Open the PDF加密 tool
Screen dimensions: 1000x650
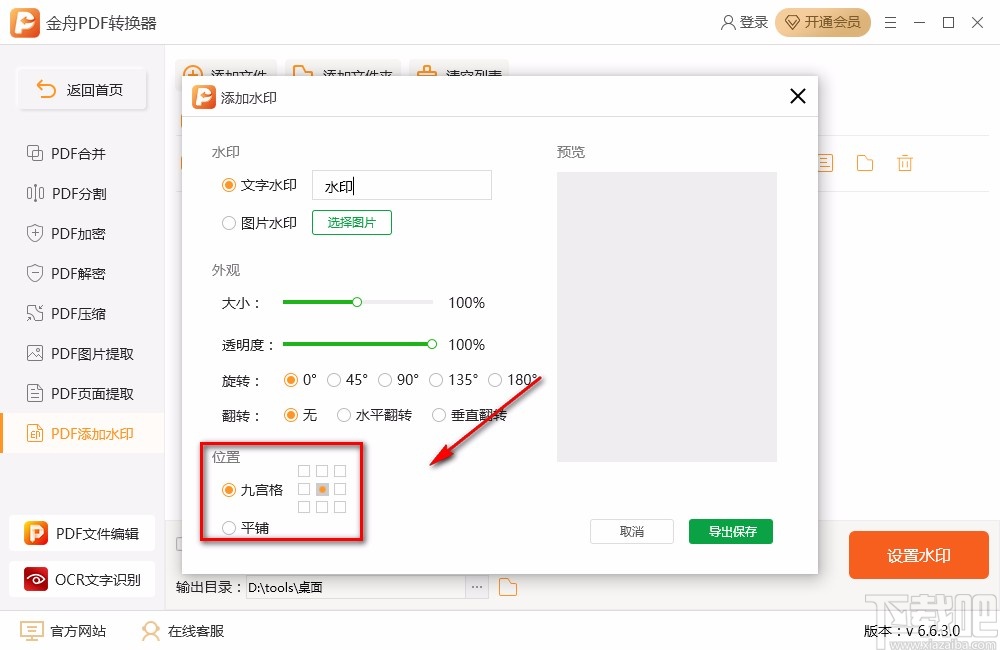point(76,233)
